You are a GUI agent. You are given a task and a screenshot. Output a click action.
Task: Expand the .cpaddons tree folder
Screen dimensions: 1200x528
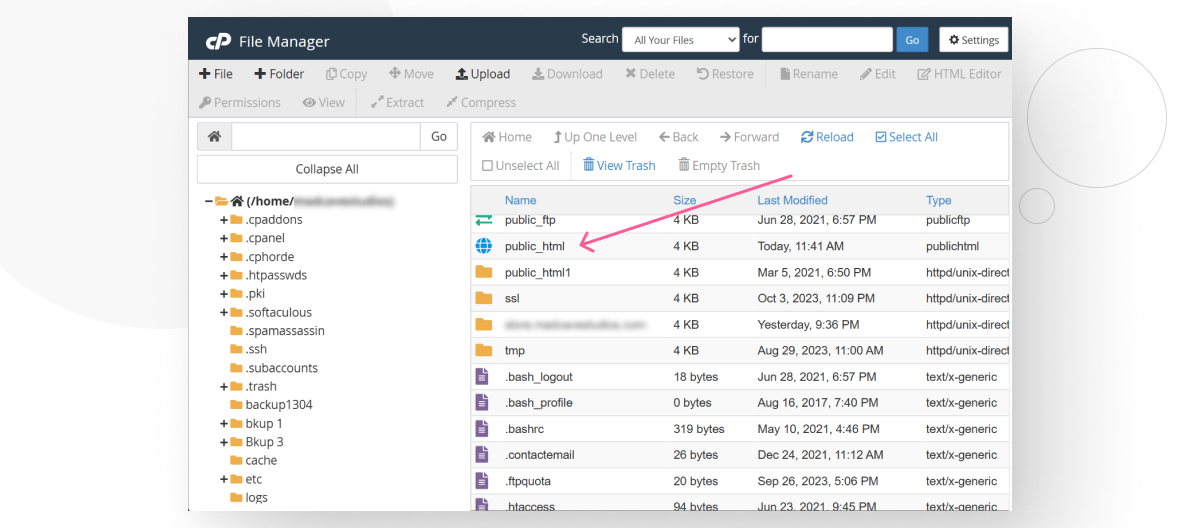(x=224, y=220)
